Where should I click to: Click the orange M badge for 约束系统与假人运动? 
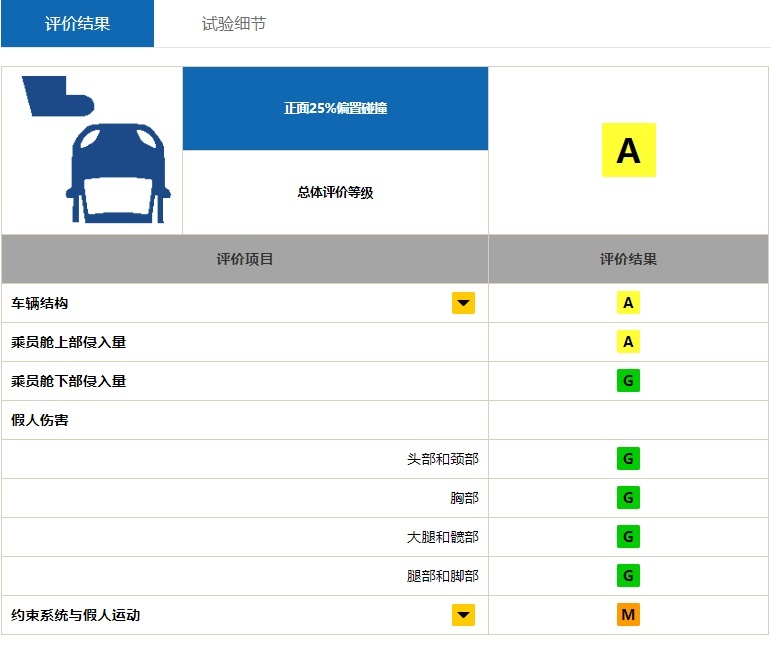pos(628,614)
